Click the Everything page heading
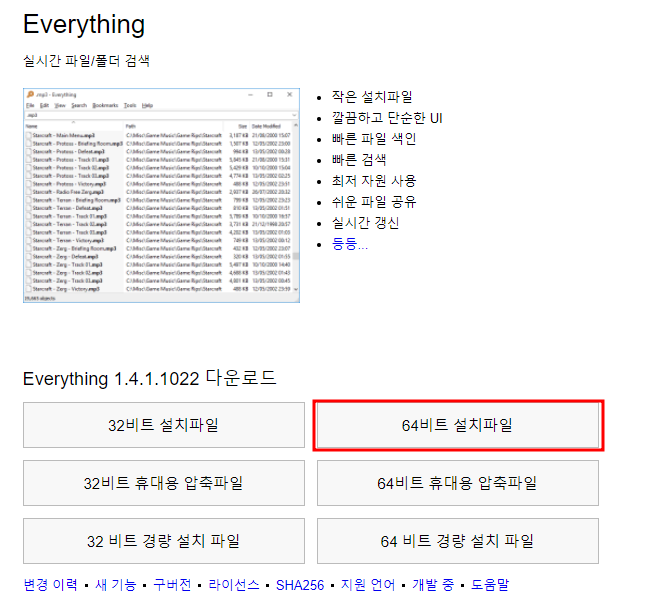The height and width of the screenshot is (614, 645). (x=84, y=25)
